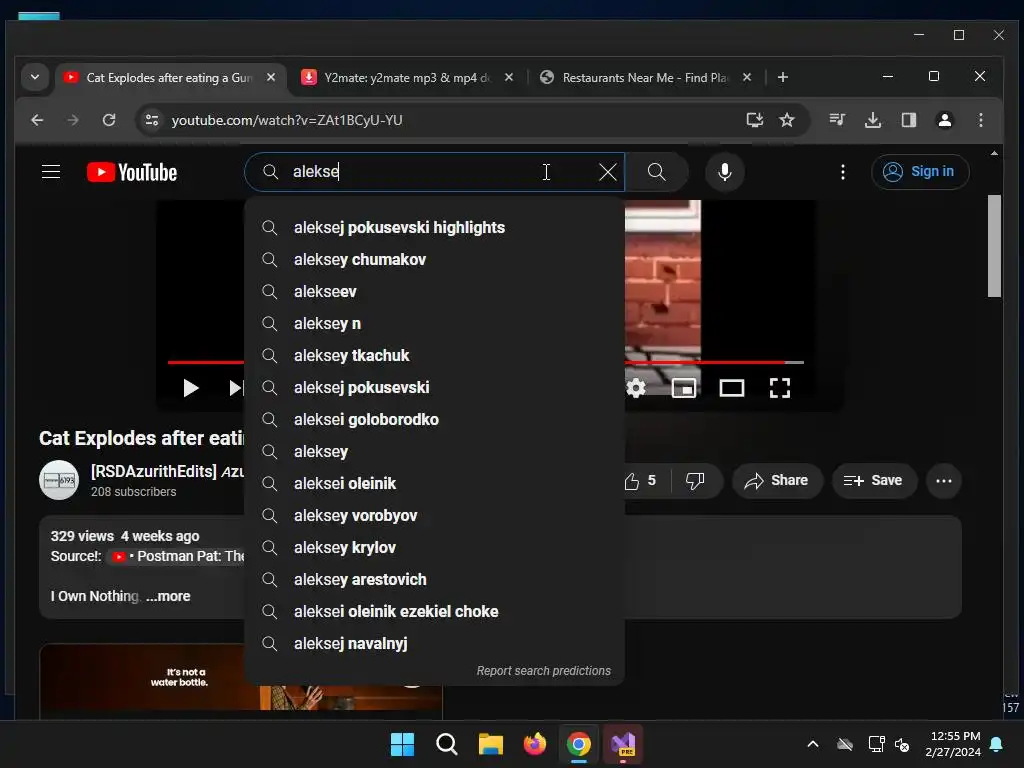Image resolution: width=1024 pixels, height=768 pixels.
Task: Click the Sign in button
Action: [920, 172]
